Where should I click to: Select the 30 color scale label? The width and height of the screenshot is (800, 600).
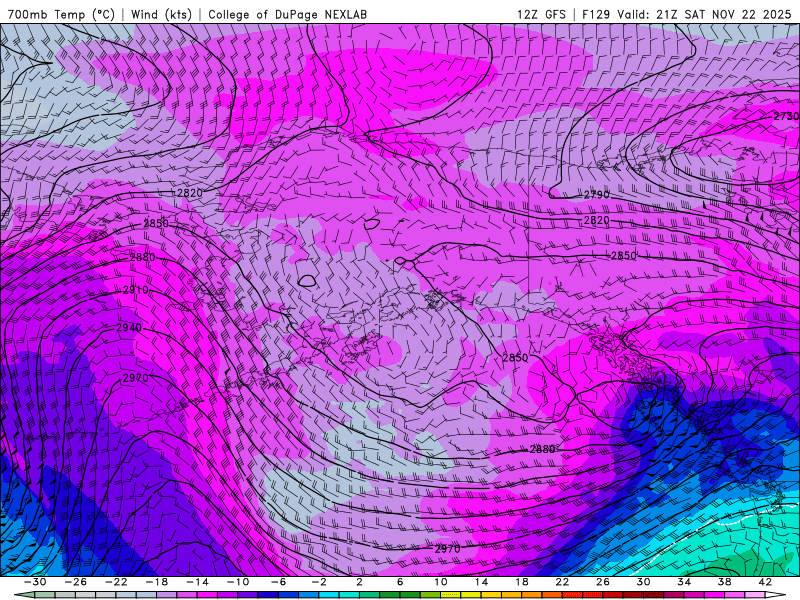coord(643,582)
